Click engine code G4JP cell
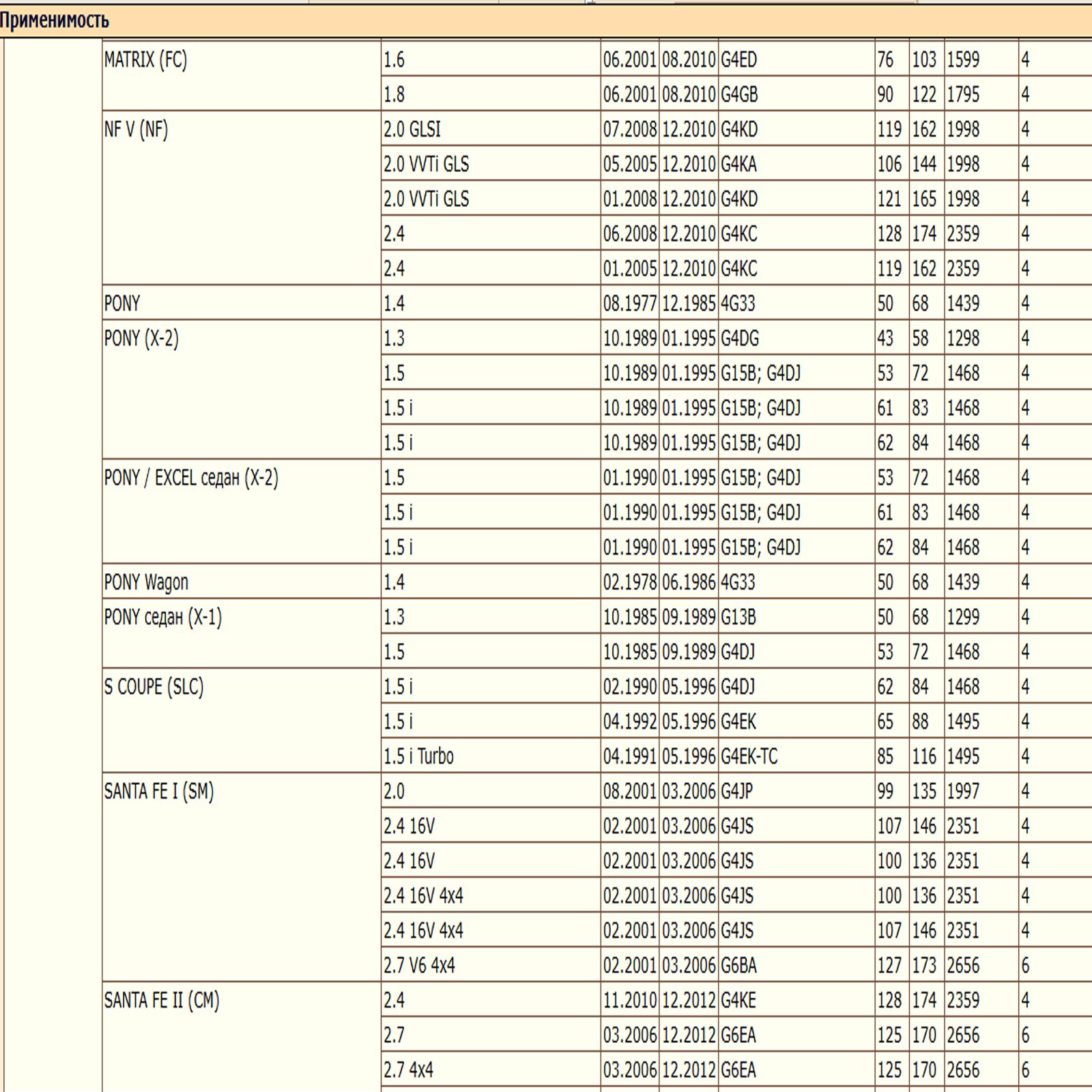The width and height of the screenshot is (1092, 1092). [x=736, y=791]
